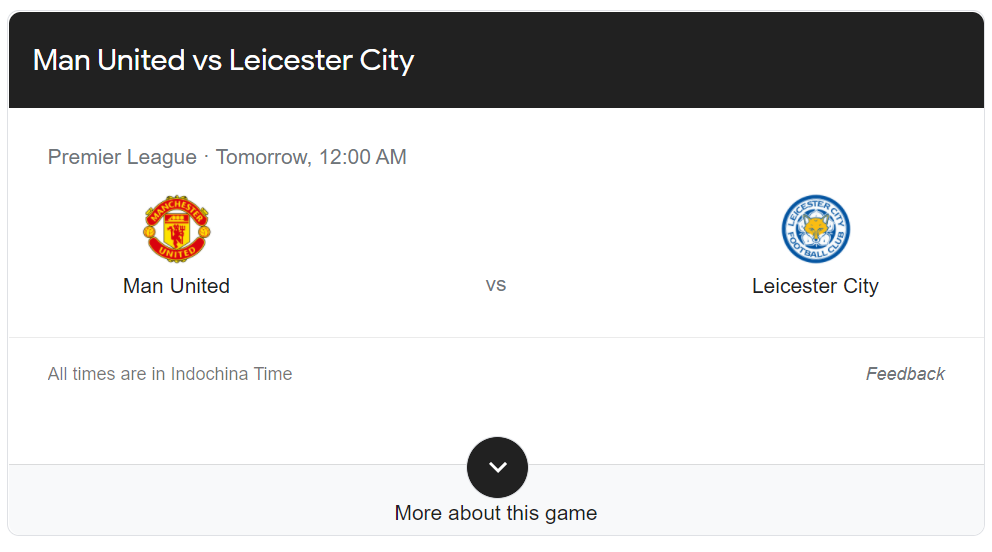Open the Feedback link
Image resolution: width=992 pixels, height=552 pixels.
tap(905, 374)
